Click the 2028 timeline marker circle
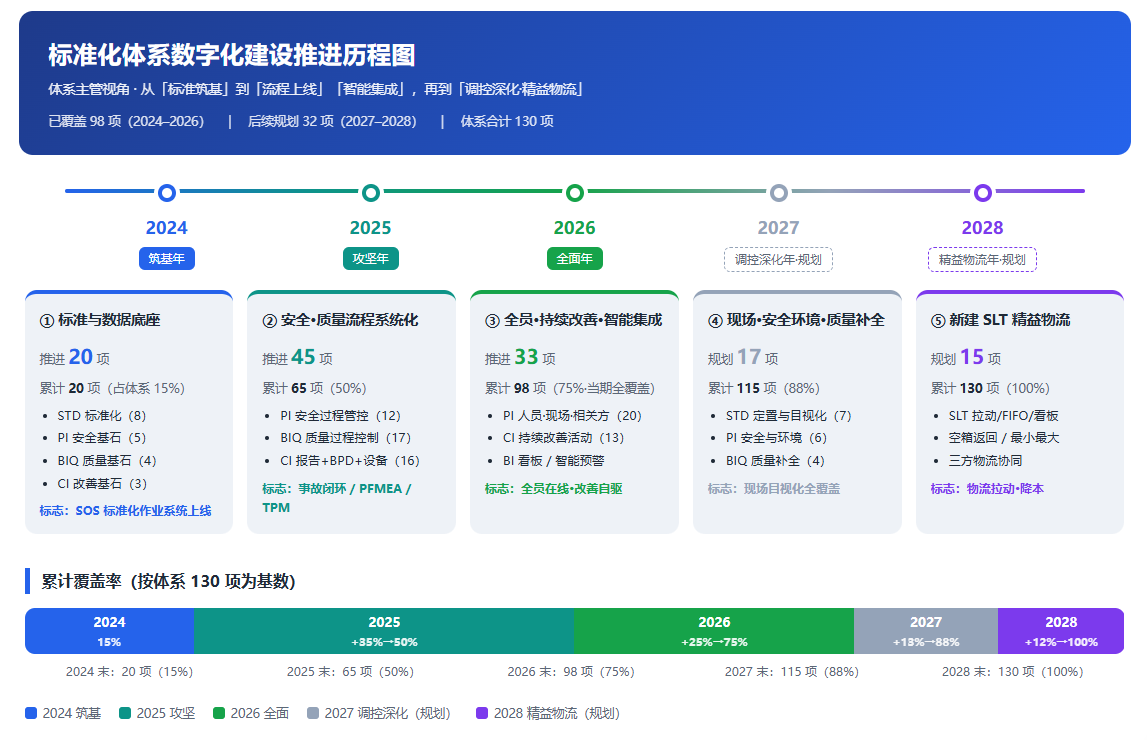Image resolution: width=1147 pixels, height=740 pixels. point(983,193)
